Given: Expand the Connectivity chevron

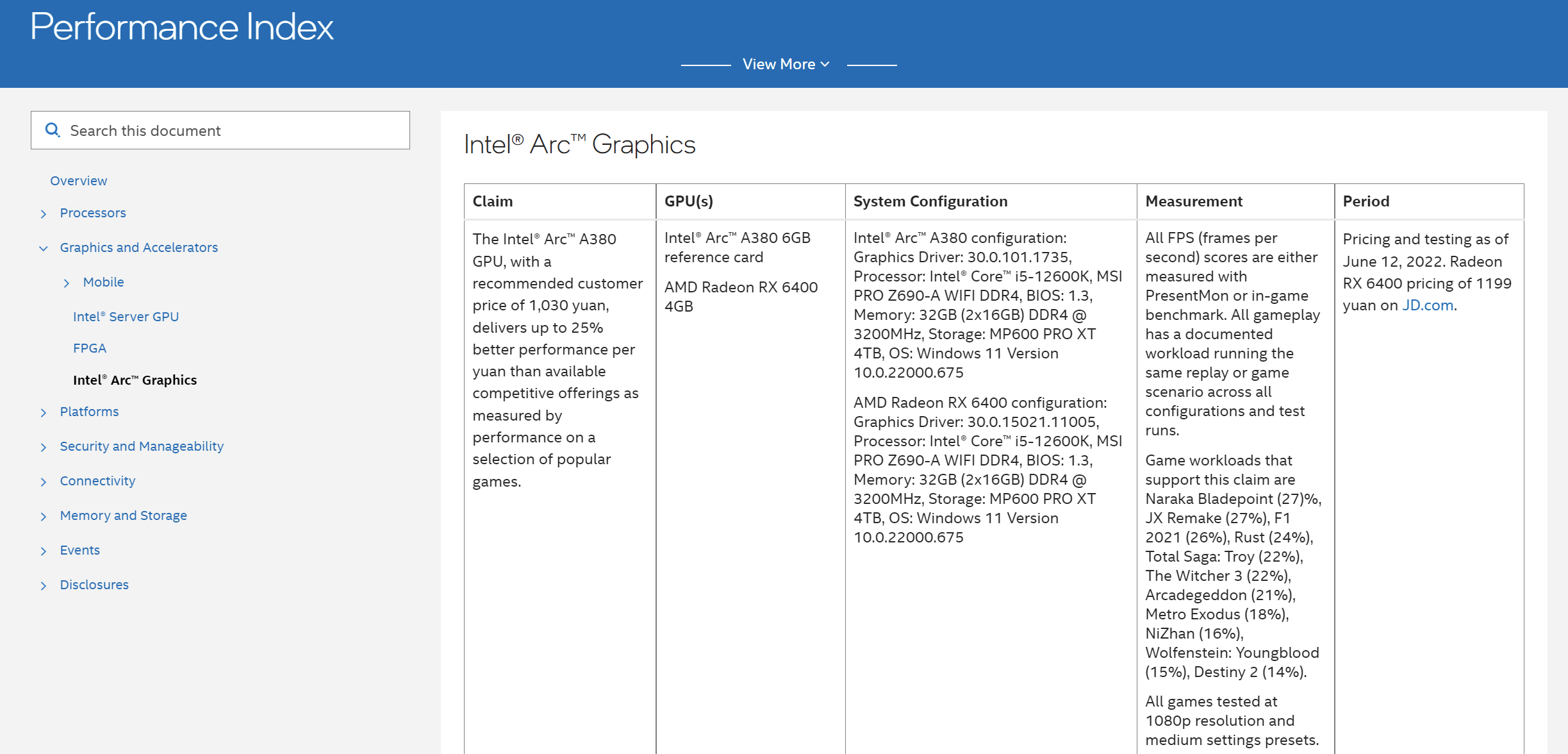Looking at the screenshot, I should coord(44,482).
